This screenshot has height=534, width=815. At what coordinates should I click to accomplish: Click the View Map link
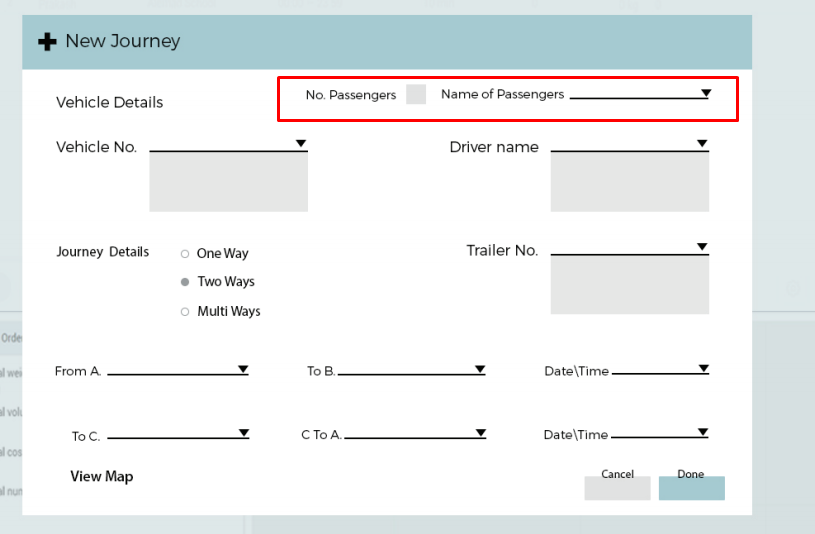pos(101,477)
